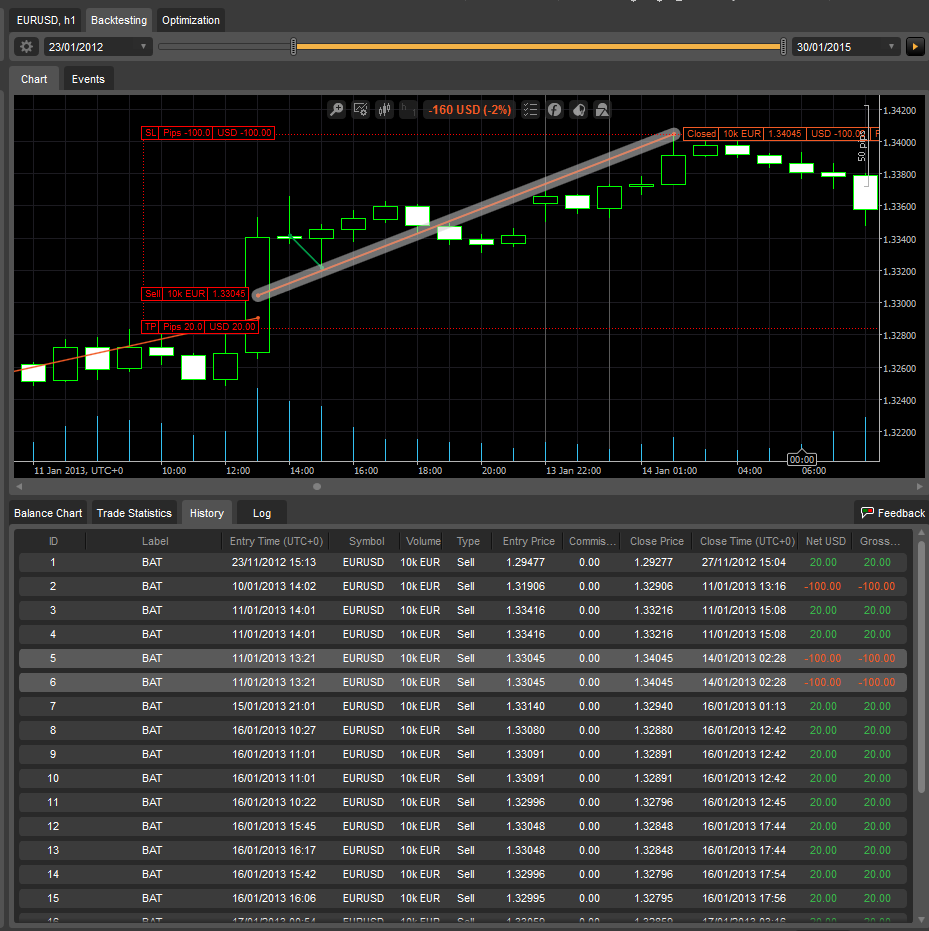
Task: Start backtesting with the play button
Action: [x=915, y=46]
